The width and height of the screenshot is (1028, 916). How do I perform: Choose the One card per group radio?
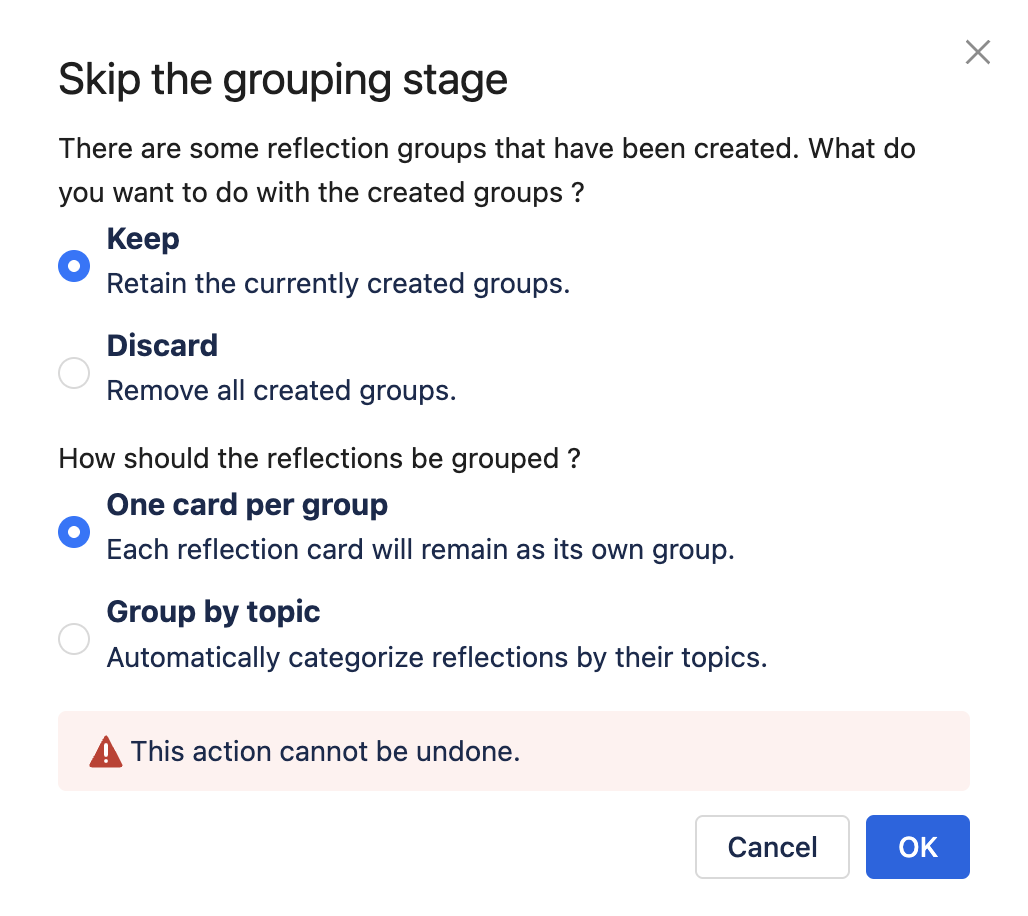74,532
